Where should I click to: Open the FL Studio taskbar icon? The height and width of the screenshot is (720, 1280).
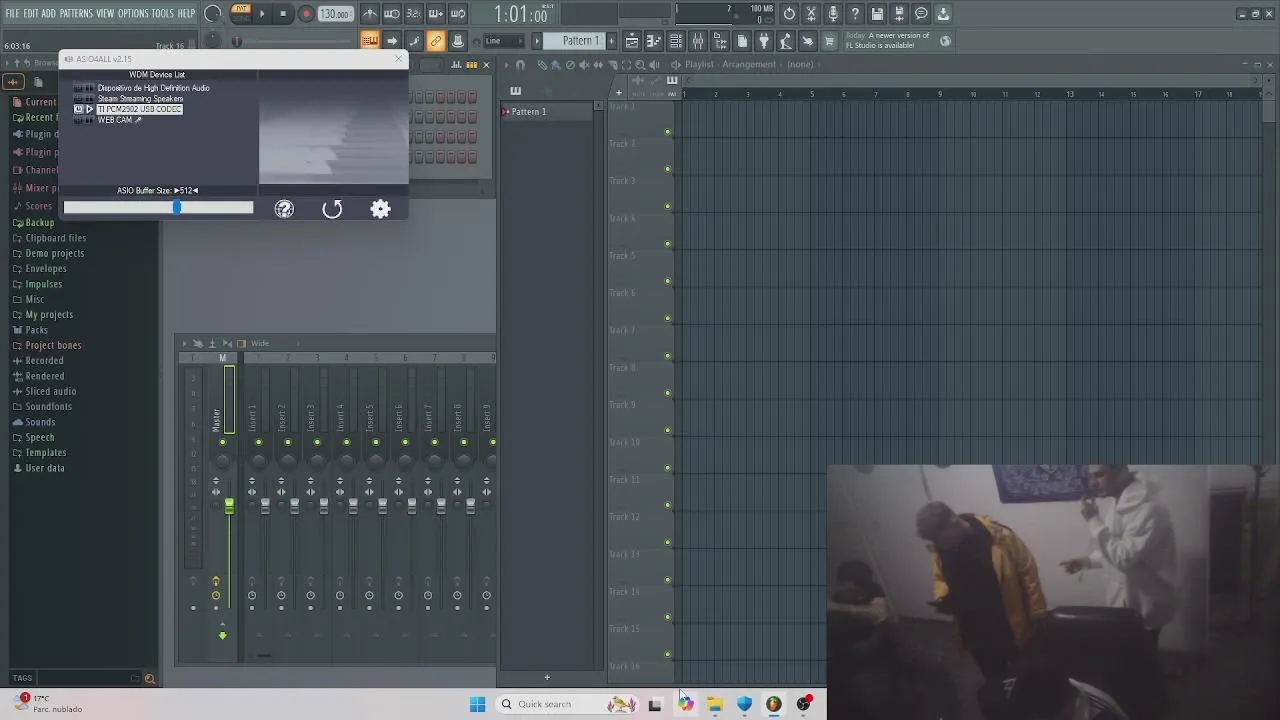773,704
